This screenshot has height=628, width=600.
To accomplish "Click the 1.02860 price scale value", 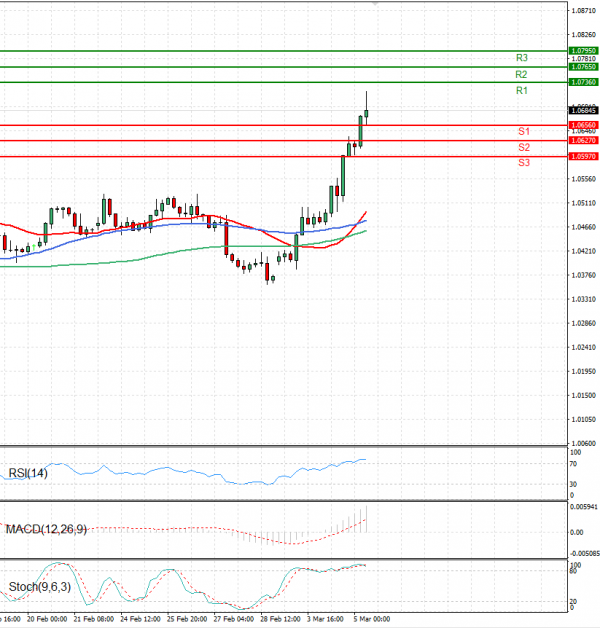I will coord(584,323).
